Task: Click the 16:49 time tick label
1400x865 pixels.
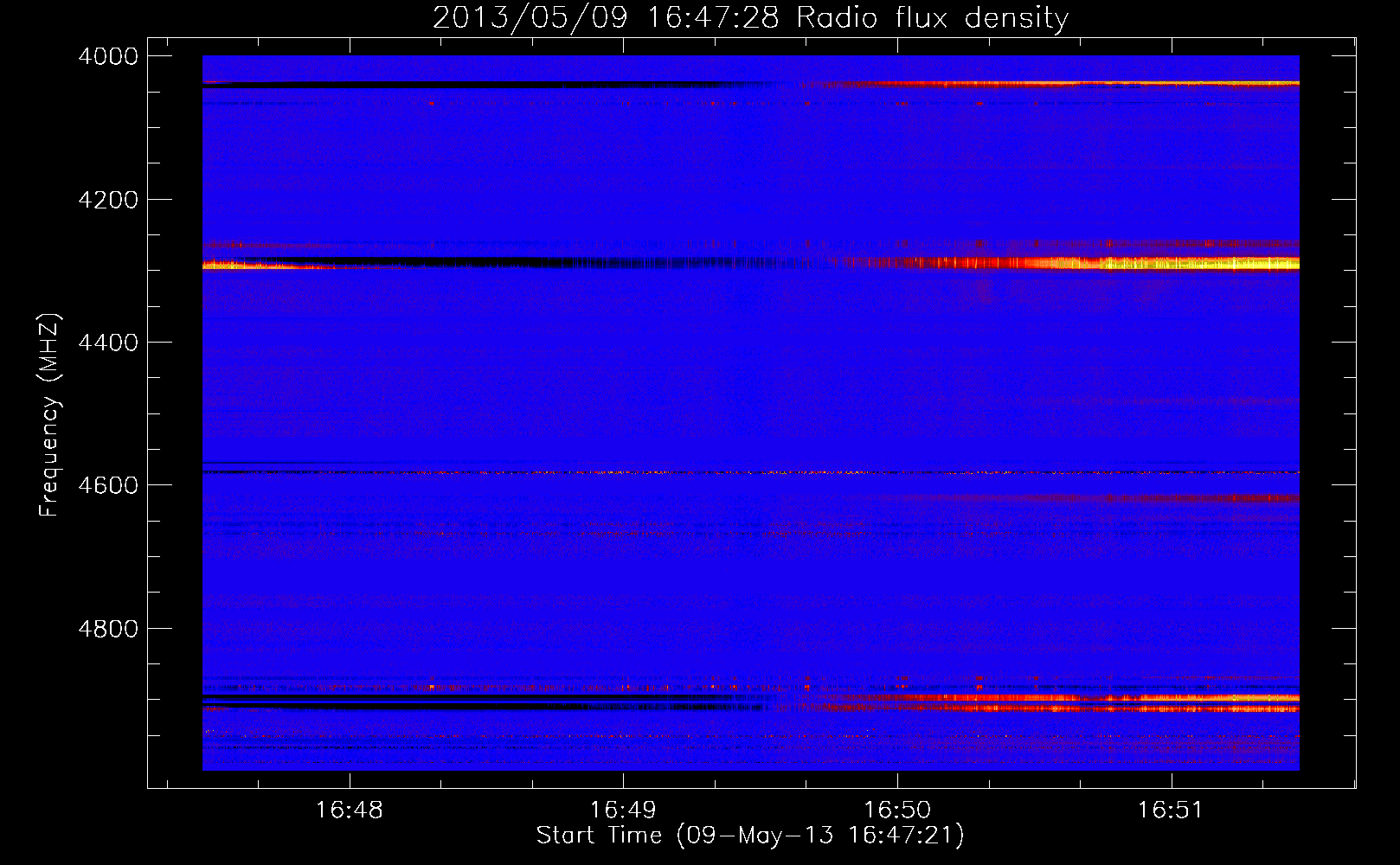Action: click(x=623, y=810)
